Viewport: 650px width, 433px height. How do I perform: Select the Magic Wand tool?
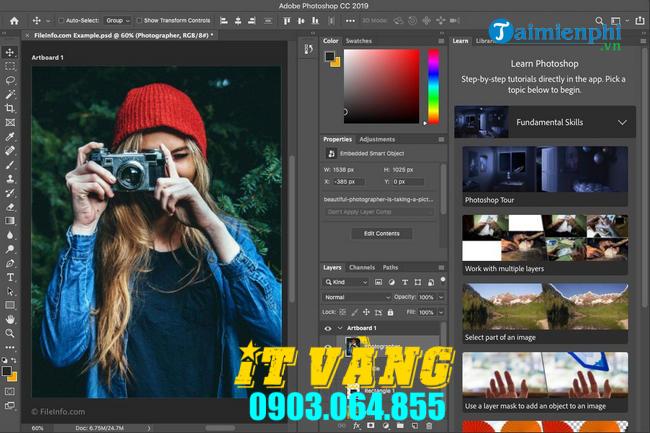(10, 94)
